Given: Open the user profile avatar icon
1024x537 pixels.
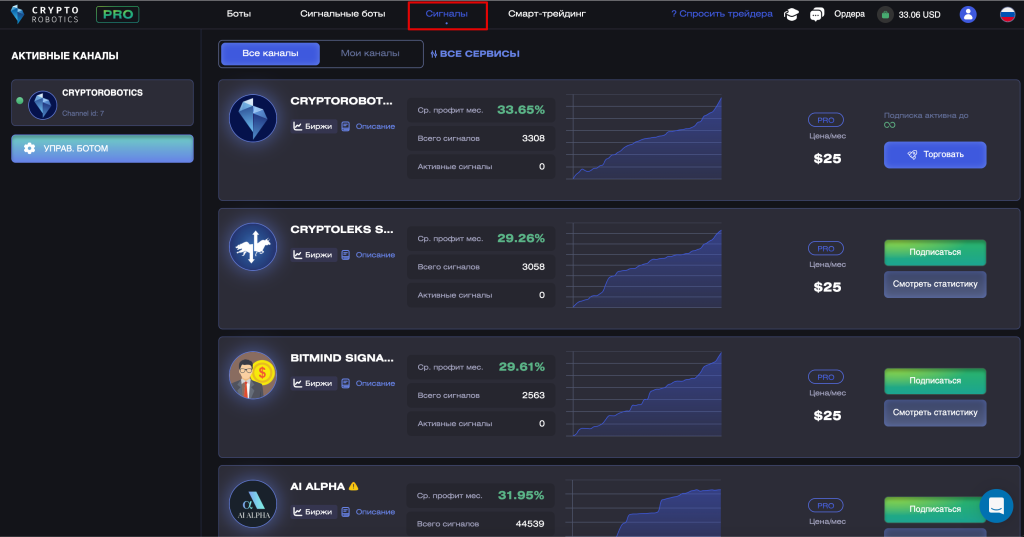Looking at the screenshot, I should [x=967, y=14].
